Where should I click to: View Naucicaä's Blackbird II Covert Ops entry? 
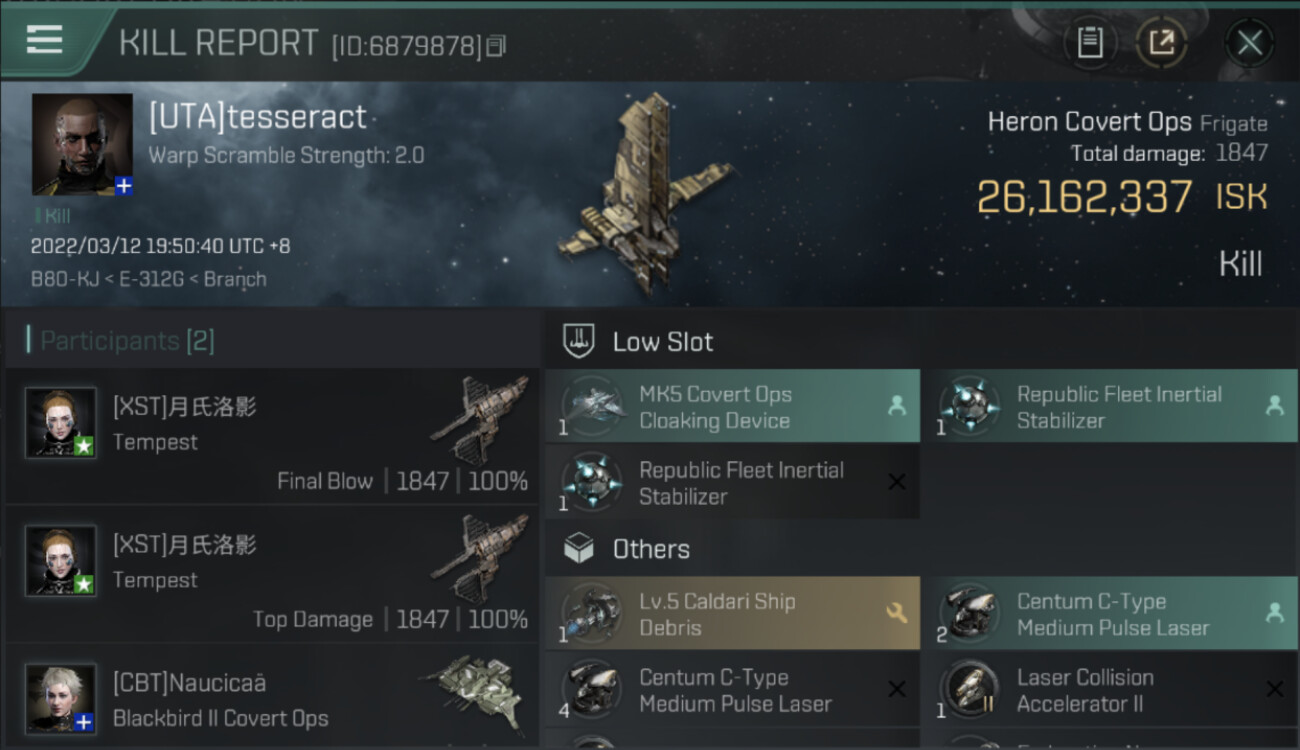[x=272, y=700]
